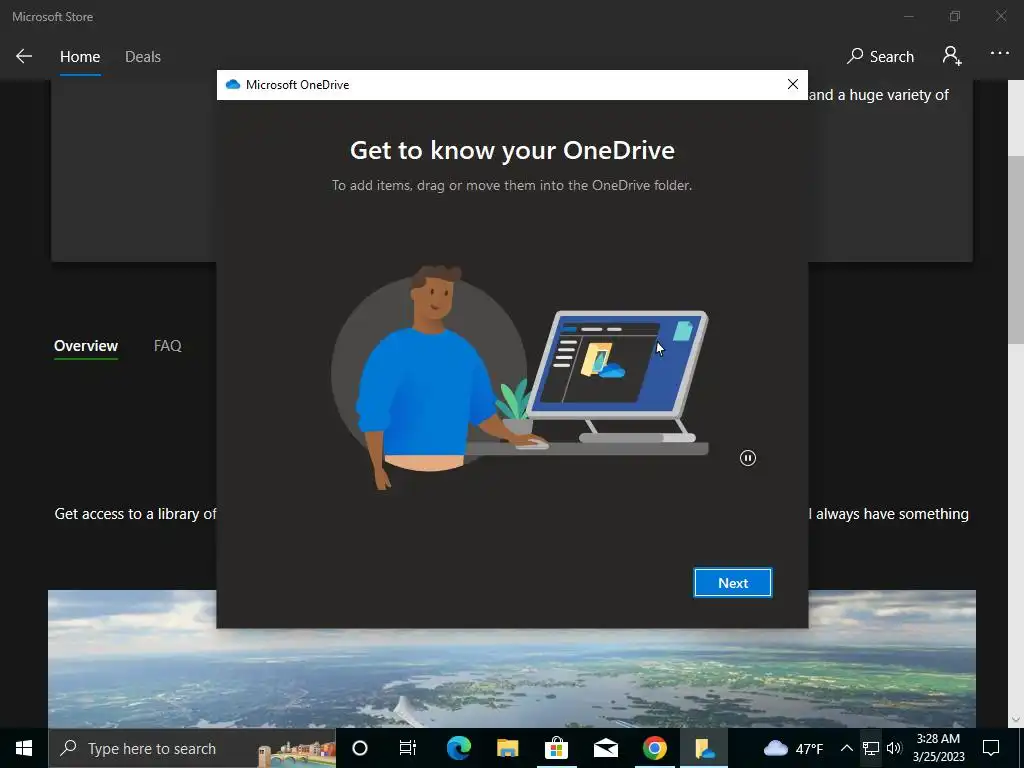1024x768 pixels.
Task: Open the weather widget showing 47°F
Action: [793, 748]
